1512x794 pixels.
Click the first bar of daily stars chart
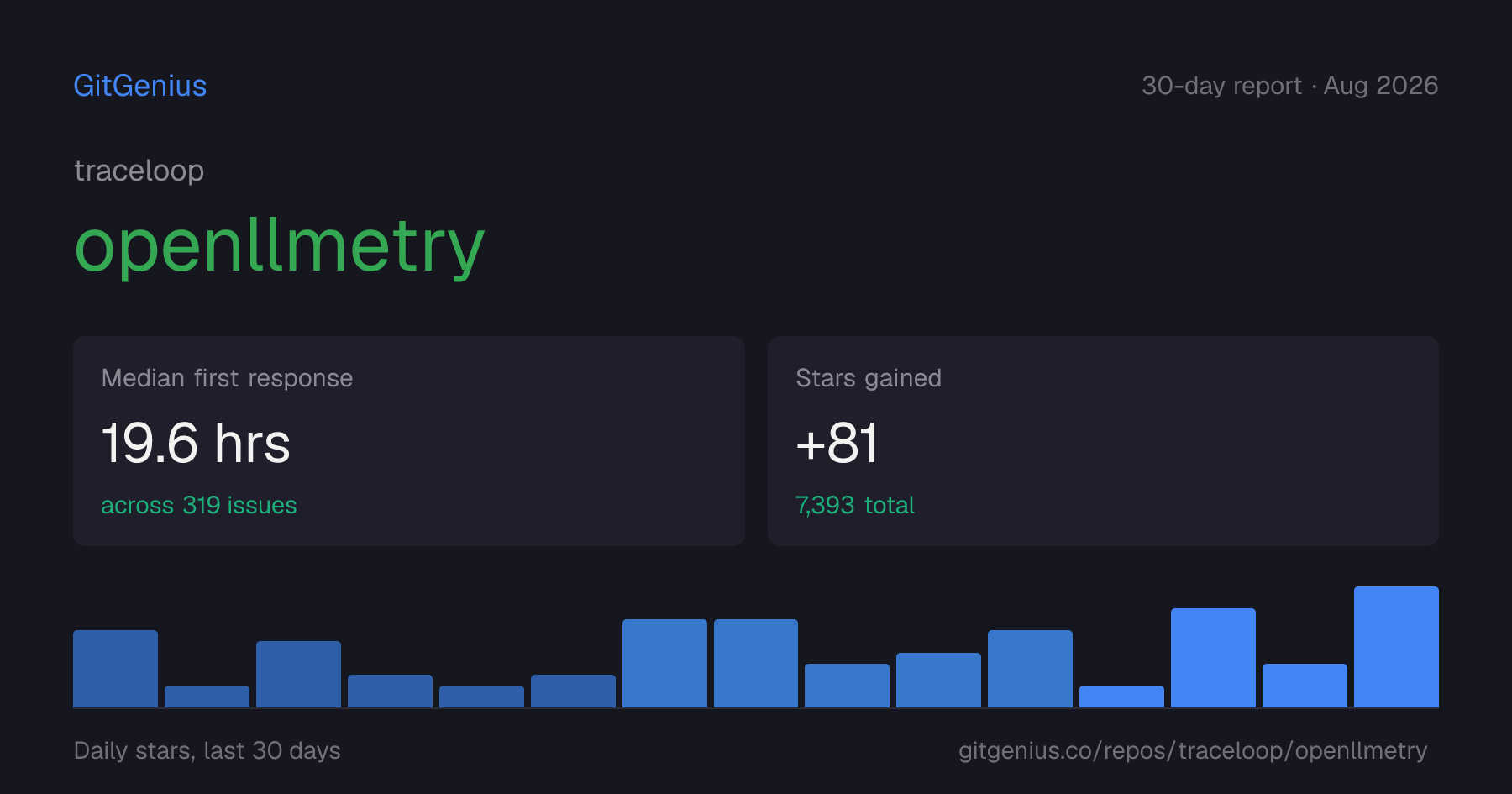point(115,669)
